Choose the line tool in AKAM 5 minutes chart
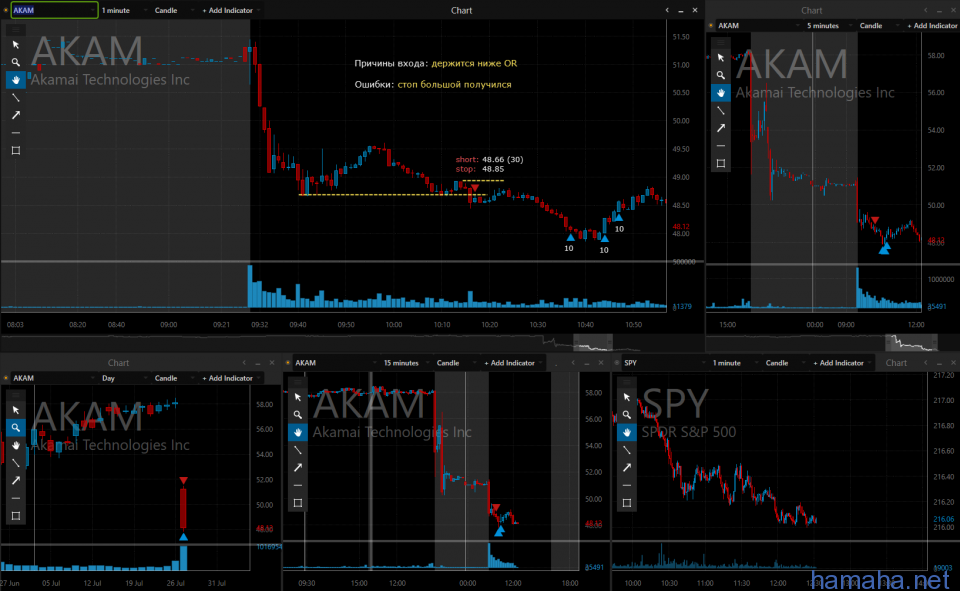Screen dimensions: 960x591 point(721,111)
